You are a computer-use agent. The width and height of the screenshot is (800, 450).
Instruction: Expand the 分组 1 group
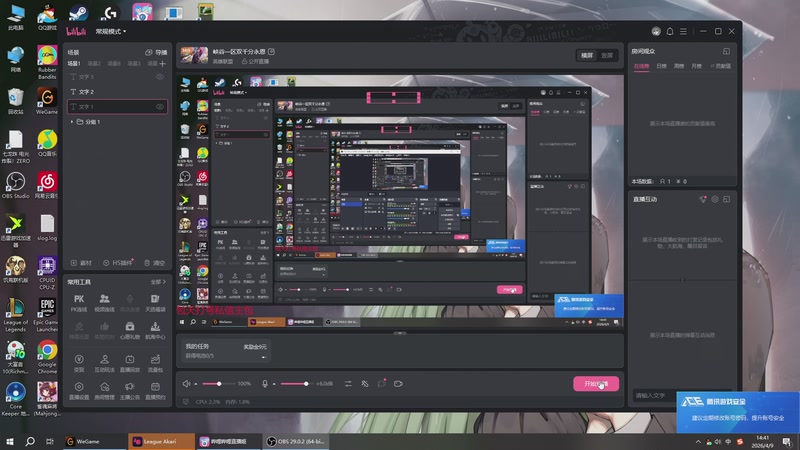72,122
